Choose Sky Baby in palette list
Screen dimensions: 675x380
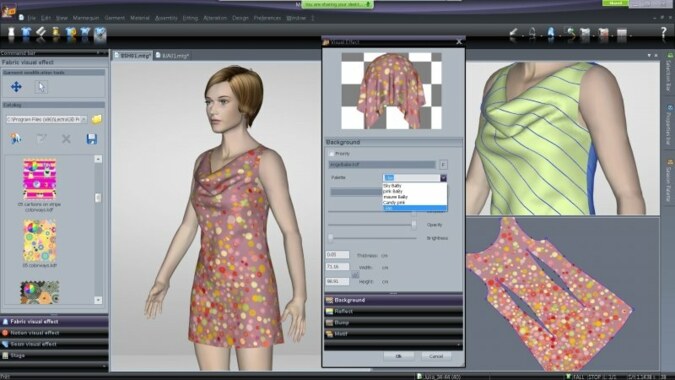pyautogui.click(x=415, y=185)
